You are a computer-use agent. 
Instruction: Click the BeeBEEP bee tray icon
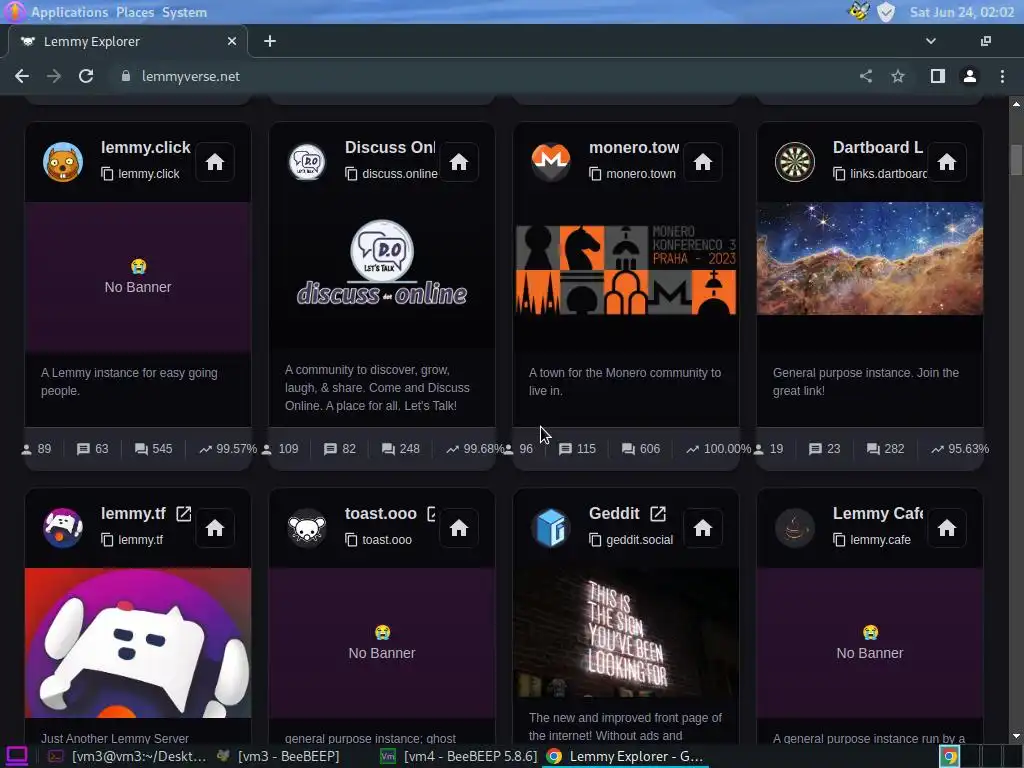coord(859,12)
